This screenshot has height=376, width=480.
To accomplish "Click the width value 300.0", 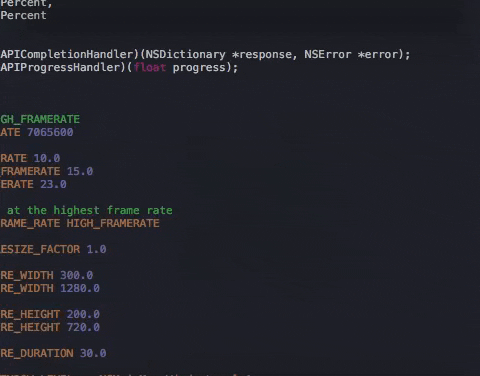I will click(77, 275).
